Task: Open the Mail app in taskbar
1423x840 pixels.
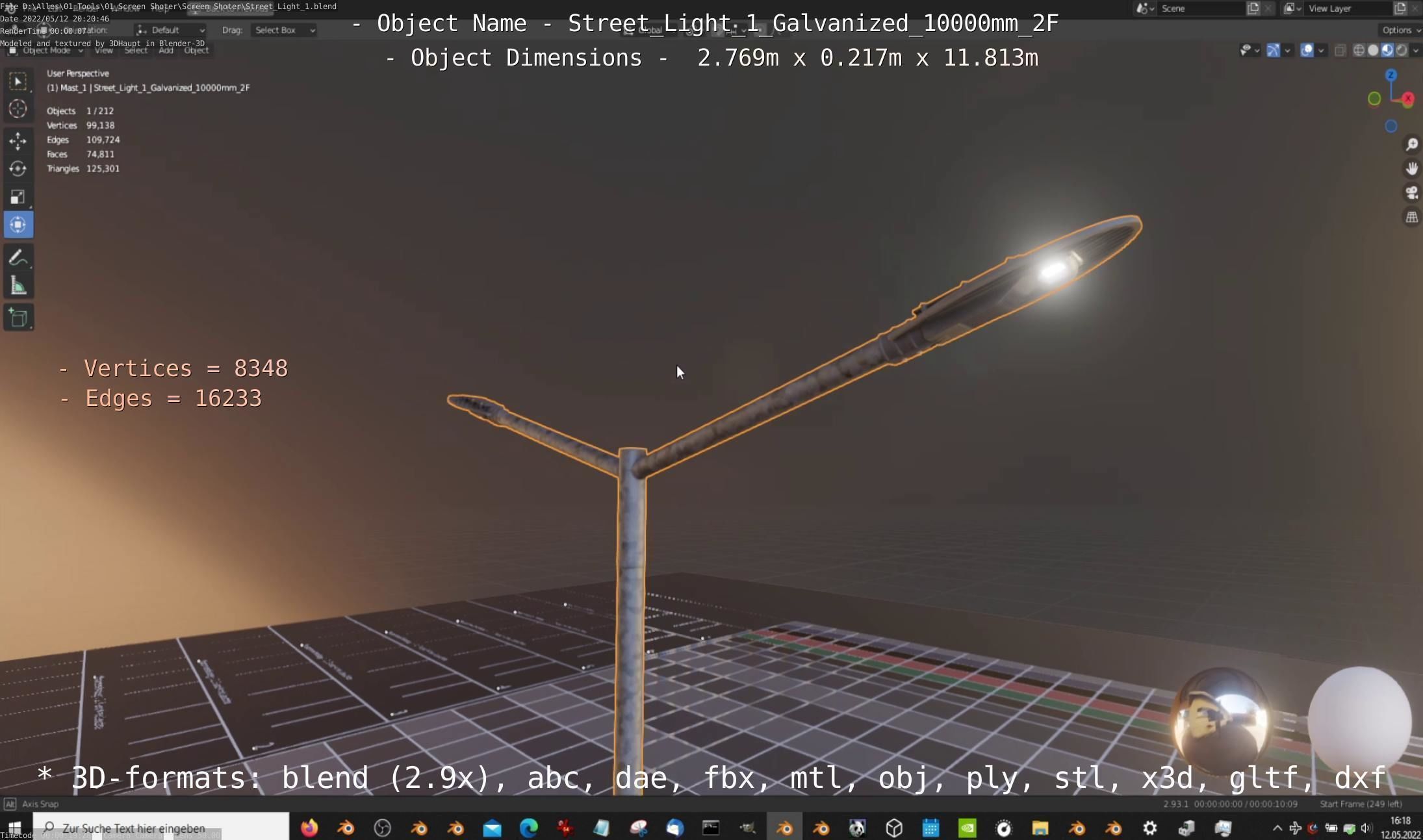Action: coord(493,828)
